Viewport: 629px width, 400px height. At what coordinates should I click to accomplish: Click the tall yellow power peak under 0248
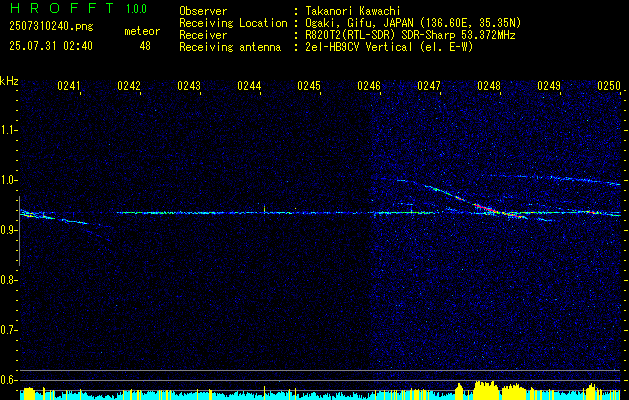pyautogui.click(x=486, y=390)
